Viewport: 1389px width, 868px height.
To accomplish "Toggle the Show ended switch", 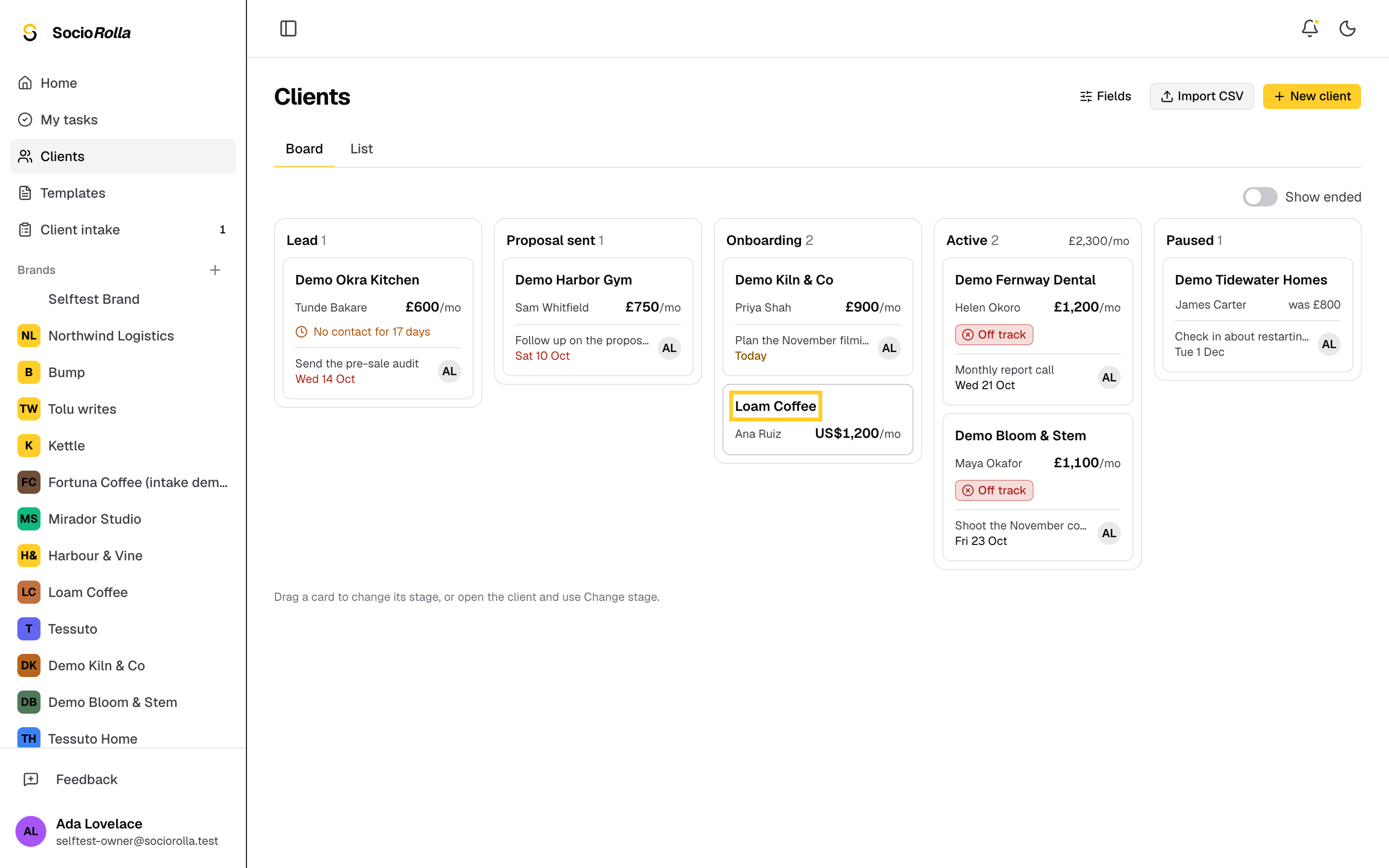I will (1259, 197).
